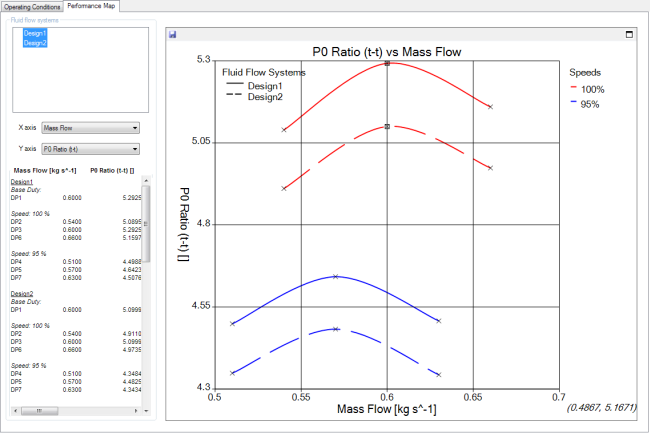Click the Design1 heading in the data table

[x=22, y=181]
